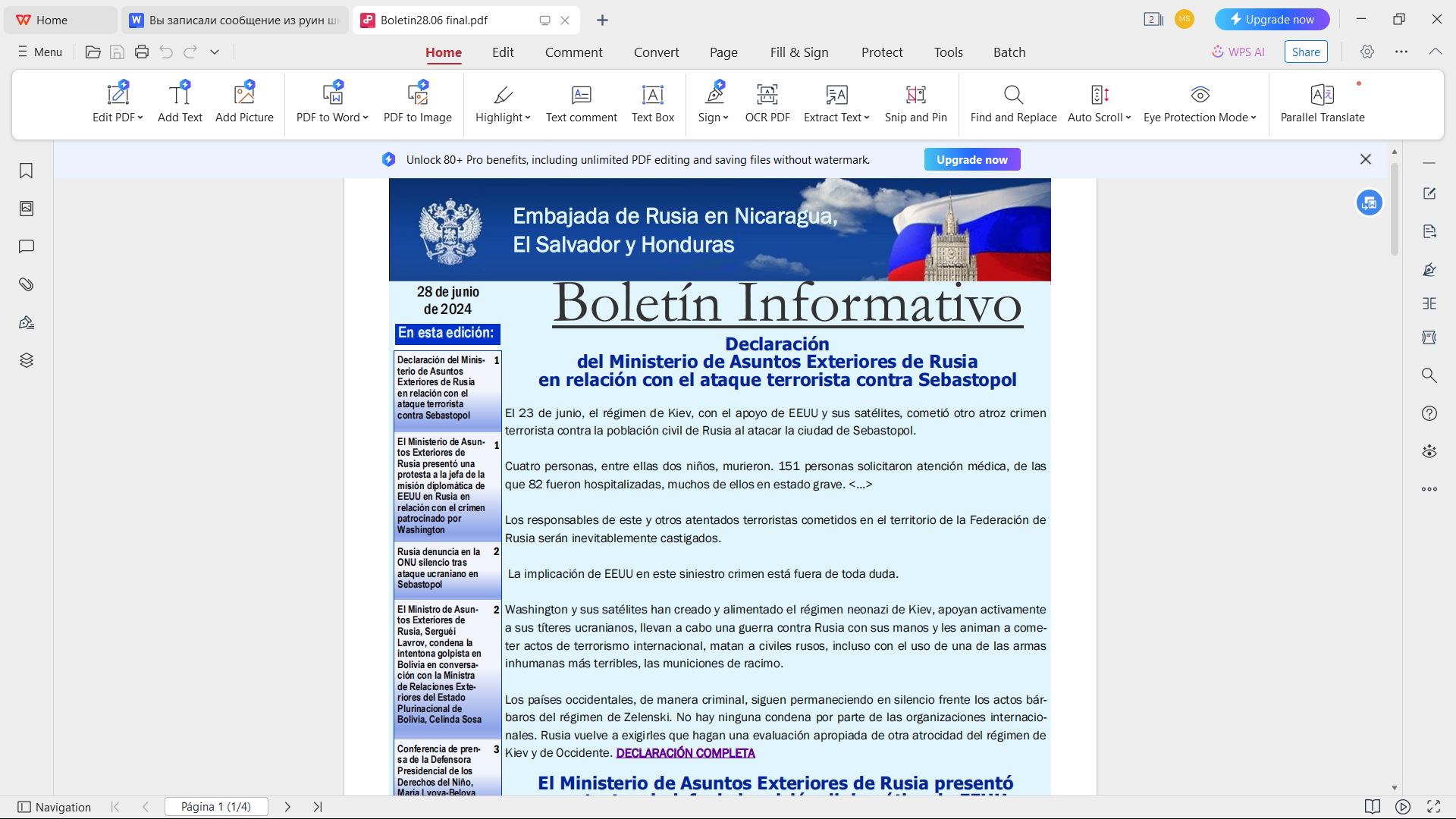Click the page number input field
This screenshot has height=819, width=1456.
tap(216, 807)
